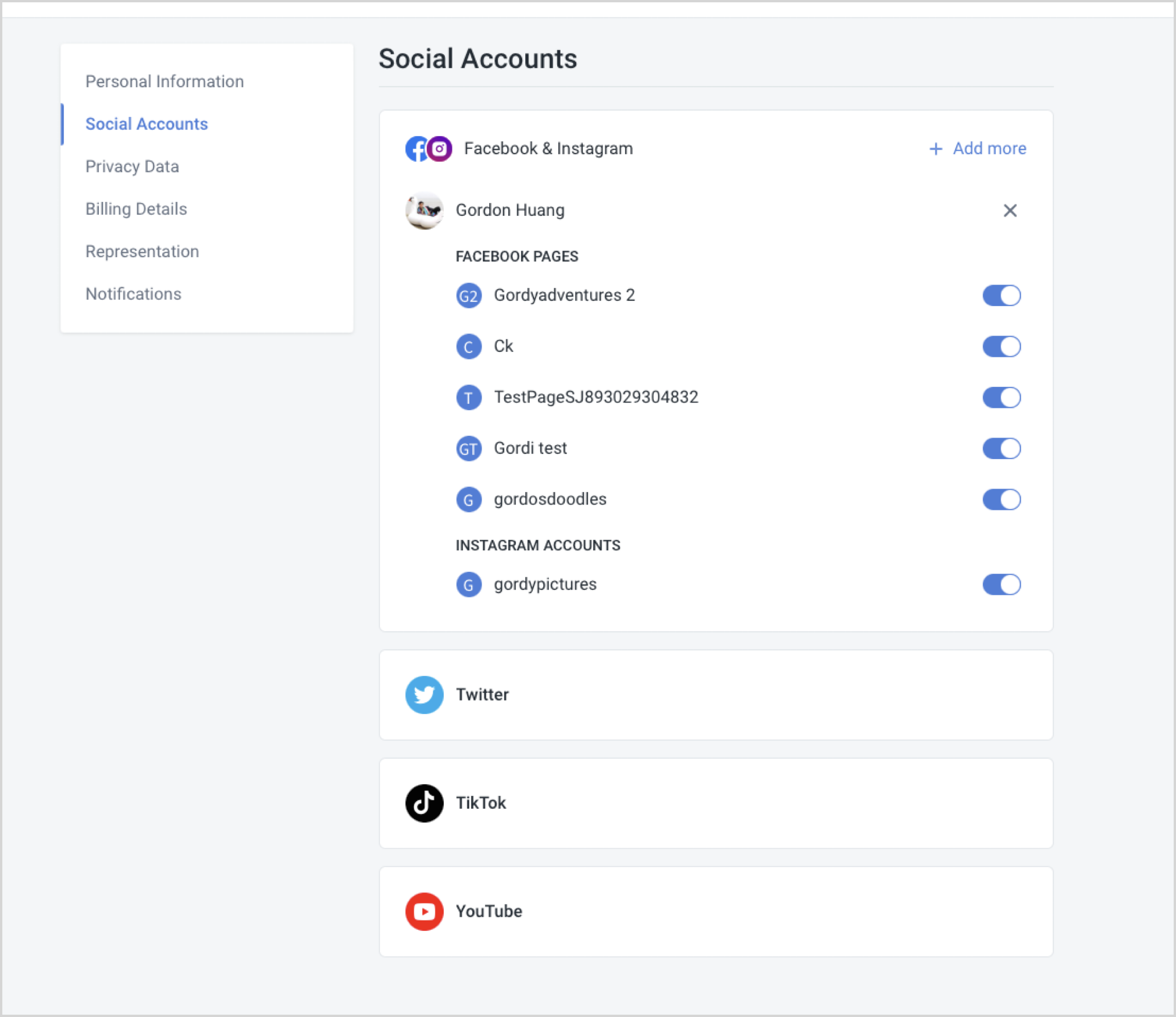The width and height of the screenshot is (1176, 1017).
Task: Switch to the Billing Details section
Action: point(136,209)
